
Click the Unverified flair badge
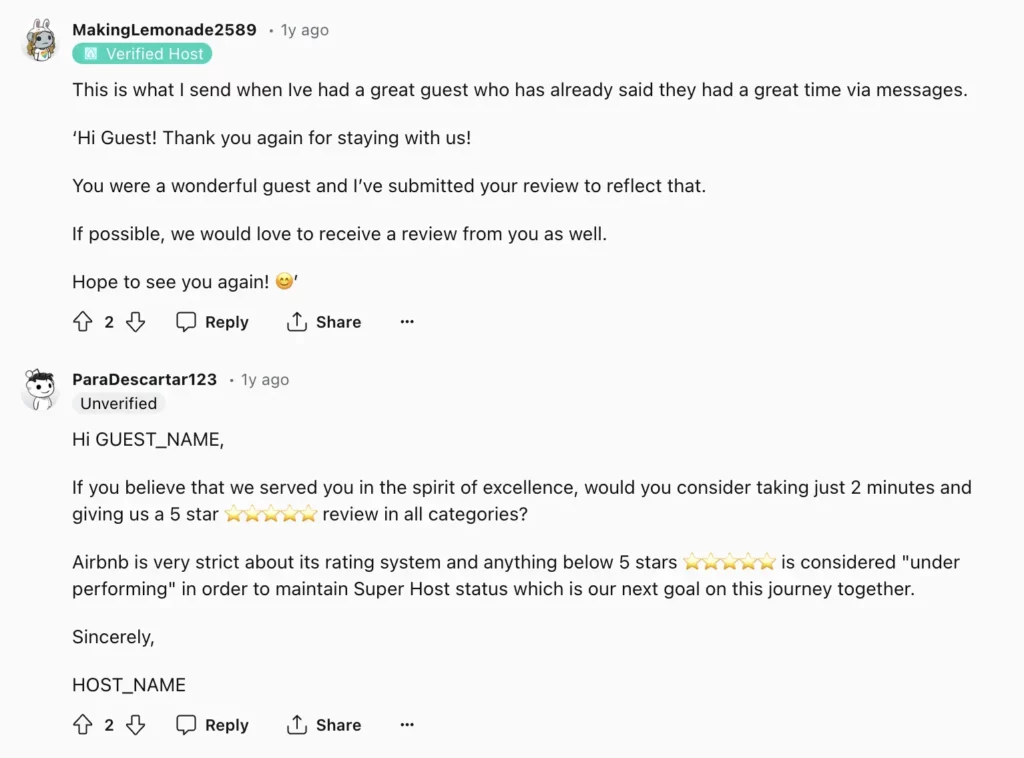[118, 404]
